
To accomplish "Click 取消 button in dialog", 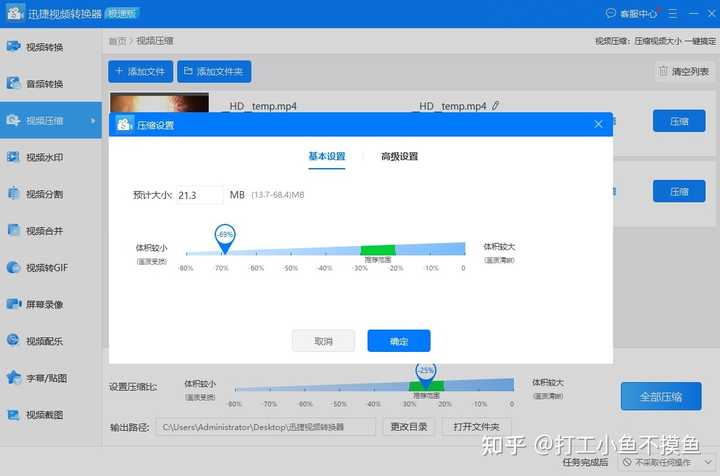I will tap(323, 341).
